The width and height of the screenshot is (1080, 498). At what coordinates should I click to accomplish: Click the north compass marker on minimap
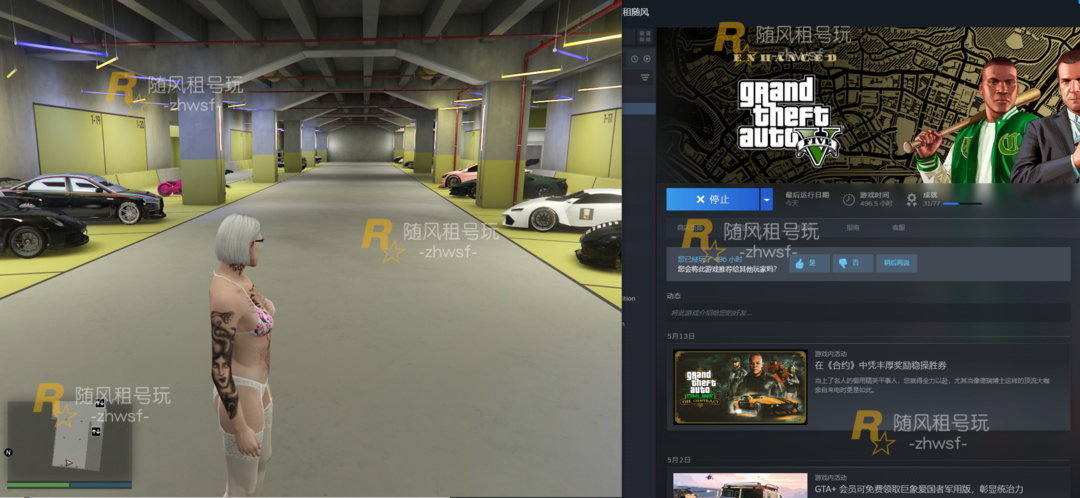[x=8, y=453]
